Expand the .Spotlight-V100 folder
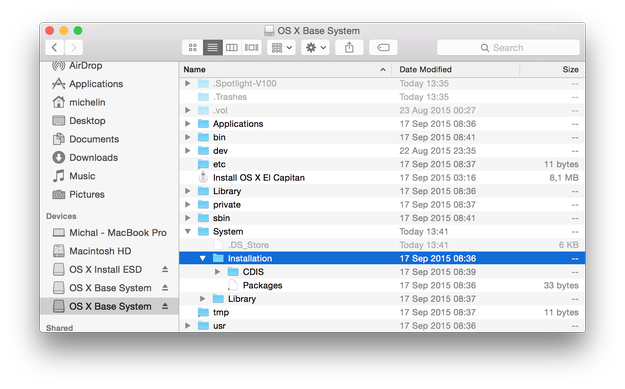The image size is (625, 389). [188, 83]
